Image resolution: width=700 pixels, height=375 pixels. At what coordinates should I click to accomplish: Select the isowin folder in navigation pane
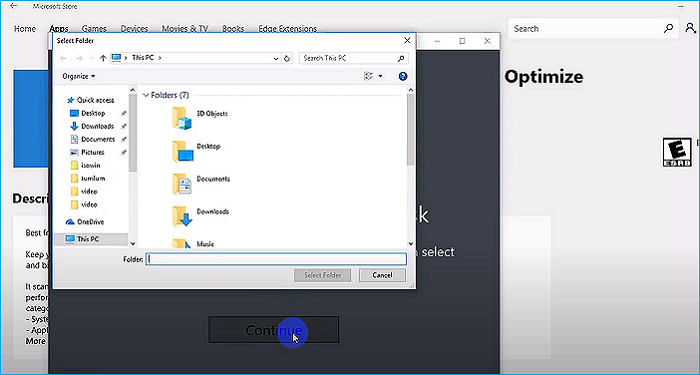(86, 165)
